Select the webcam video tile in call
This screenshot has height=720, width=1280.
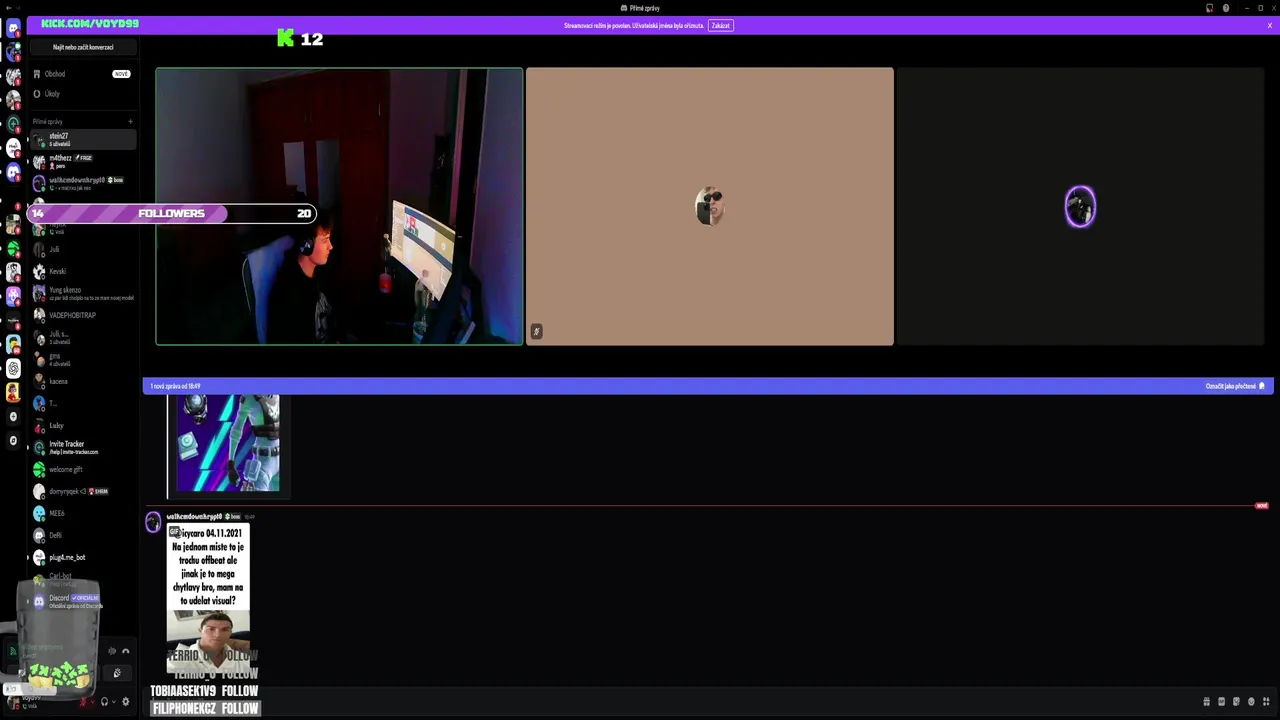click(x=339, y=206)
